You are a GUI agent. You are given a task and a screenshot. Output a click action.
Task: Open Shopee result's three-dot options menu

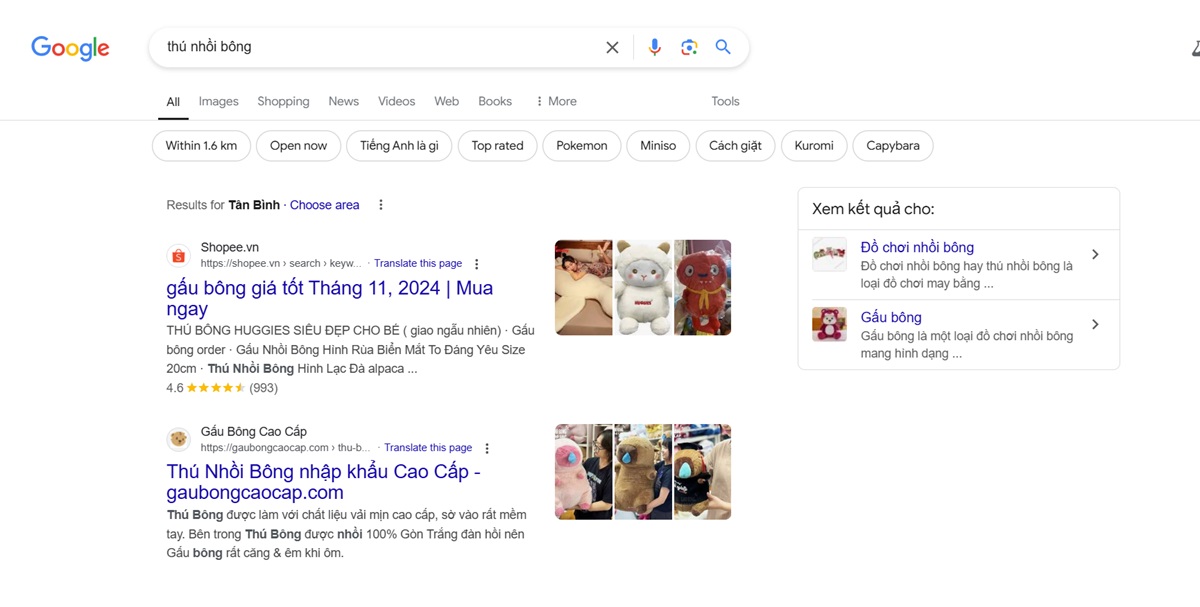point(477,264)
